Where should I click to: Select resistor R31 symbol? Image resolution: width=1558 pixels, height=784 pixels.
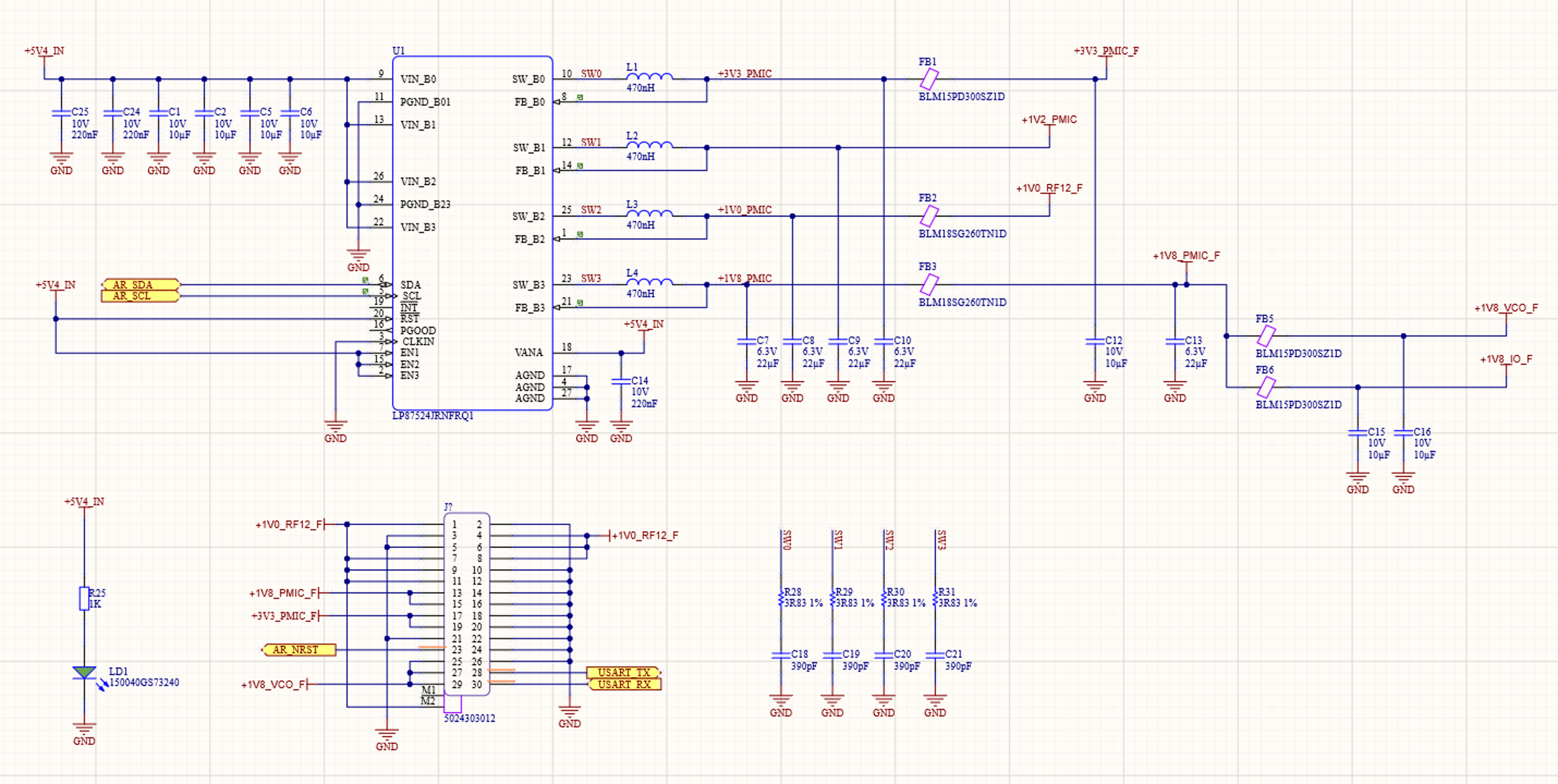tap(935, 598)
